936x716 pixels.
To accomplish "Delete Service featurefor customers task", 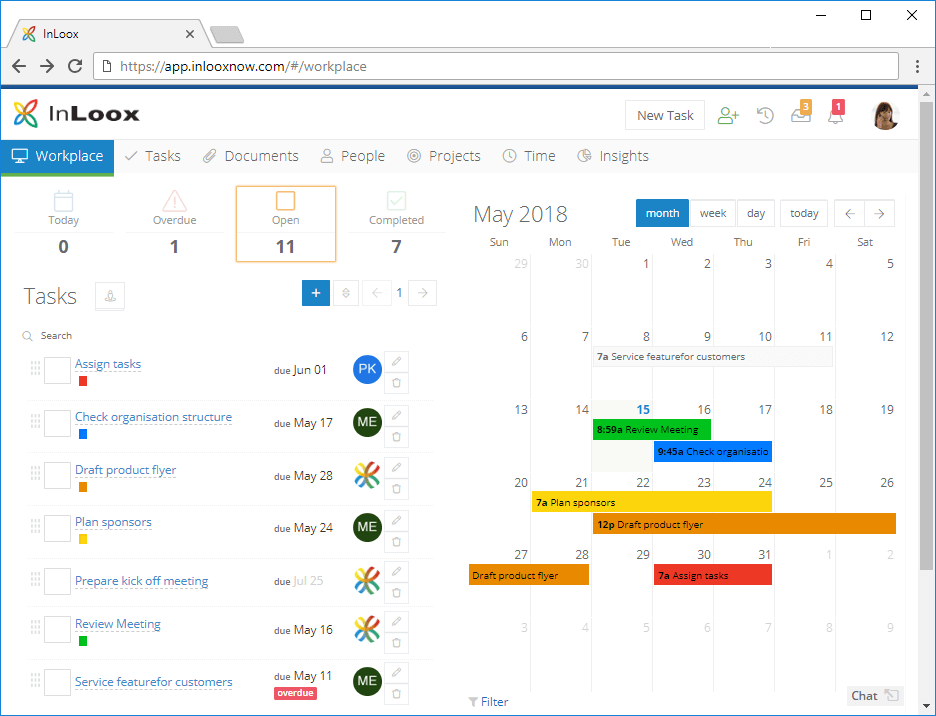I will [x=396, y=695].
